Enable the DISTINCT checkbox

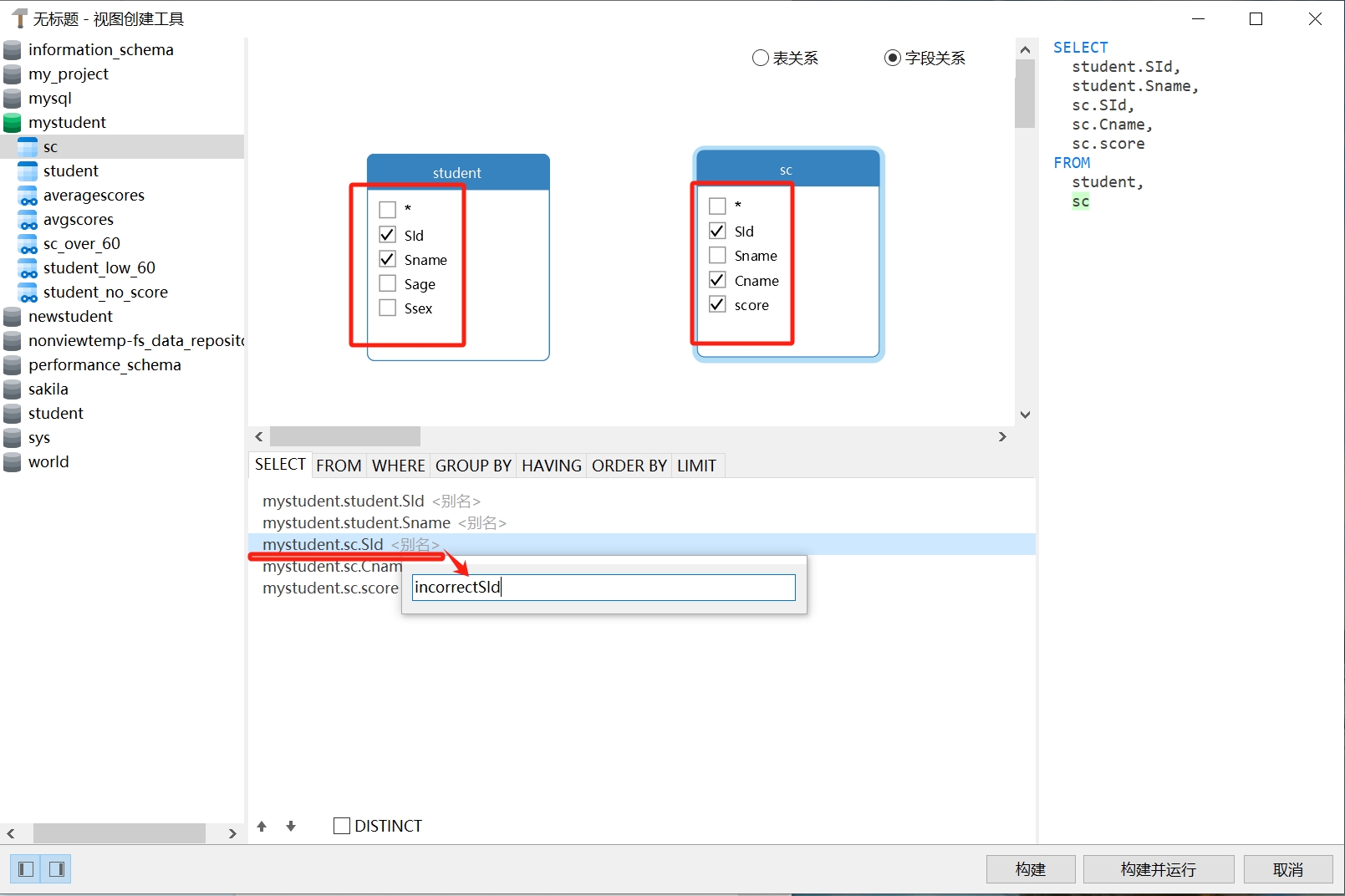[342, 826]
